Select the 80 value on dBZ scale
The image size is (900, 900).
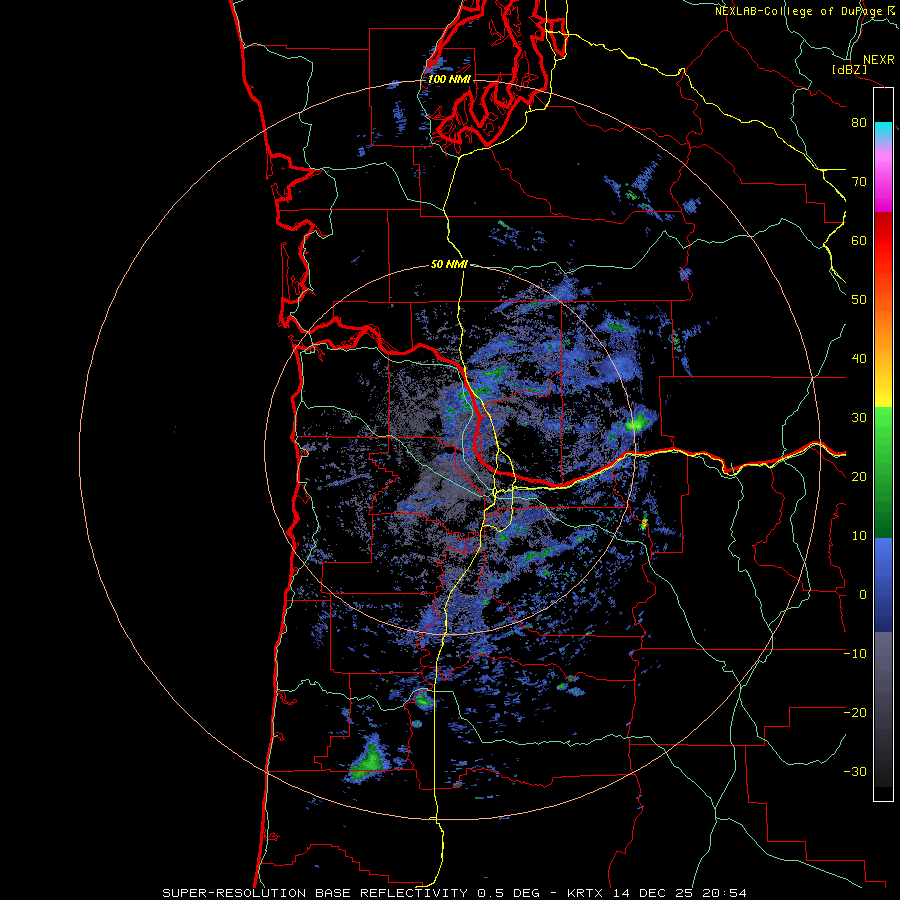tap(859, 123)
